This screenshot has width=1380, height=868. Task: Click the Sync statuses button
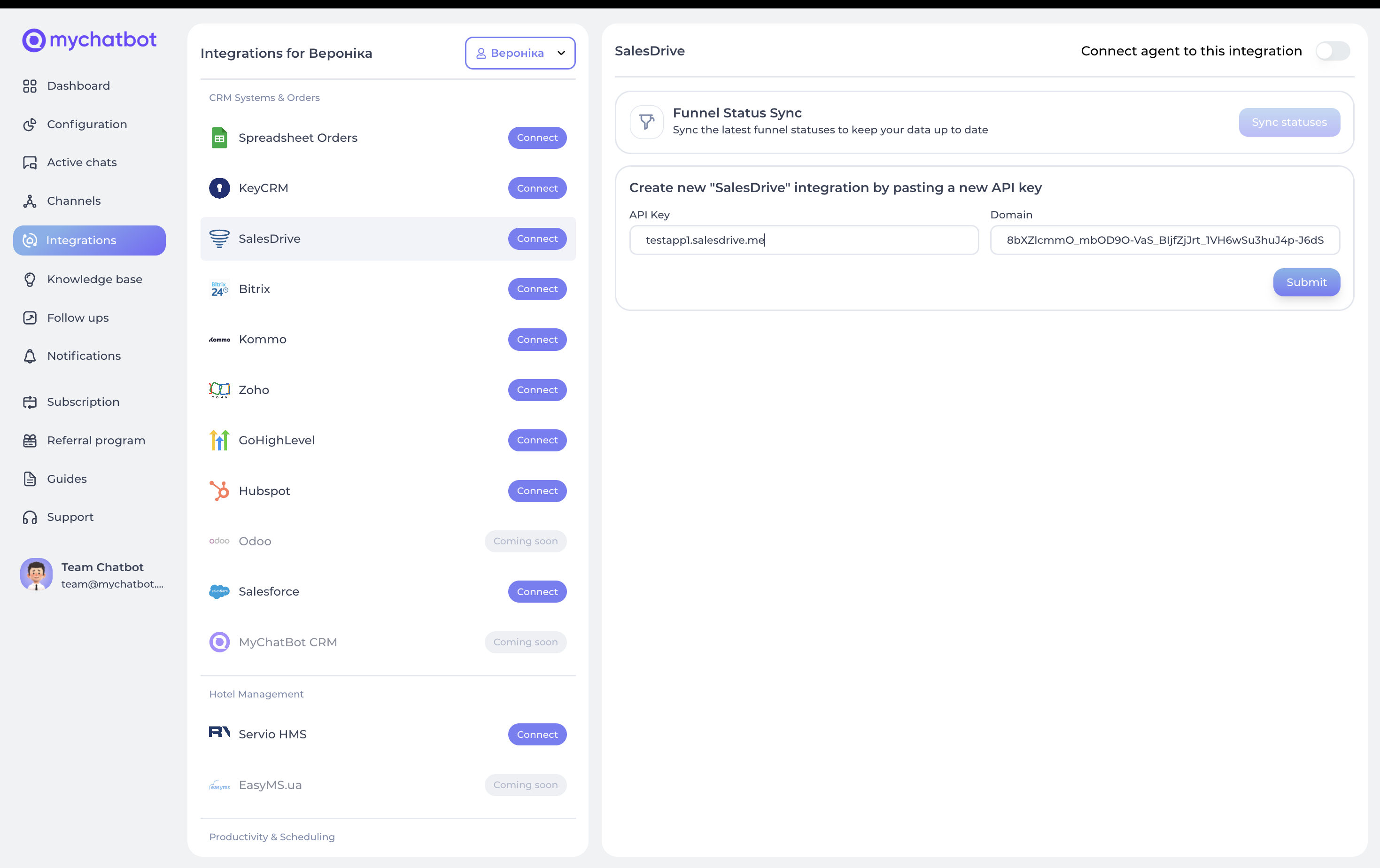pyautogui.click(x=1289, y=122)
